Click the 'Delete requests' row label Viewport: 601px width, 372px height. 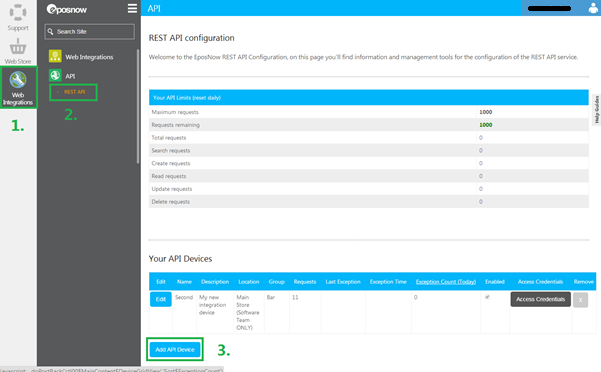pos(171,202)
